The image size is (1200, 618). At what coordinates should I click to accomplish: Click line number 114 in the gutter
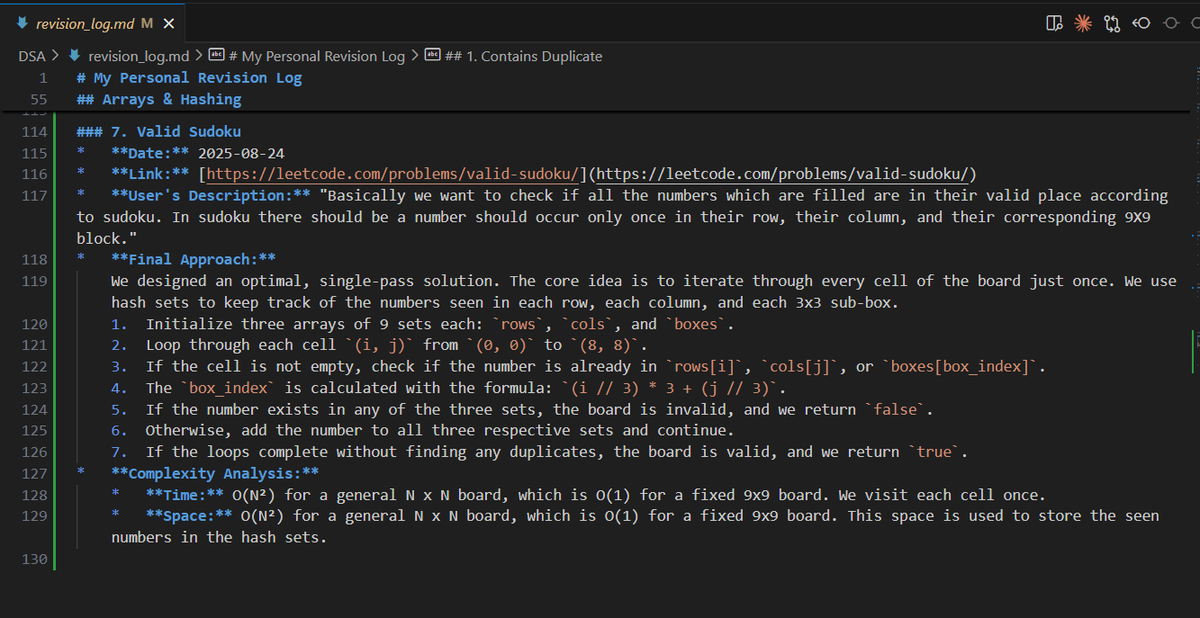[34, 132]
